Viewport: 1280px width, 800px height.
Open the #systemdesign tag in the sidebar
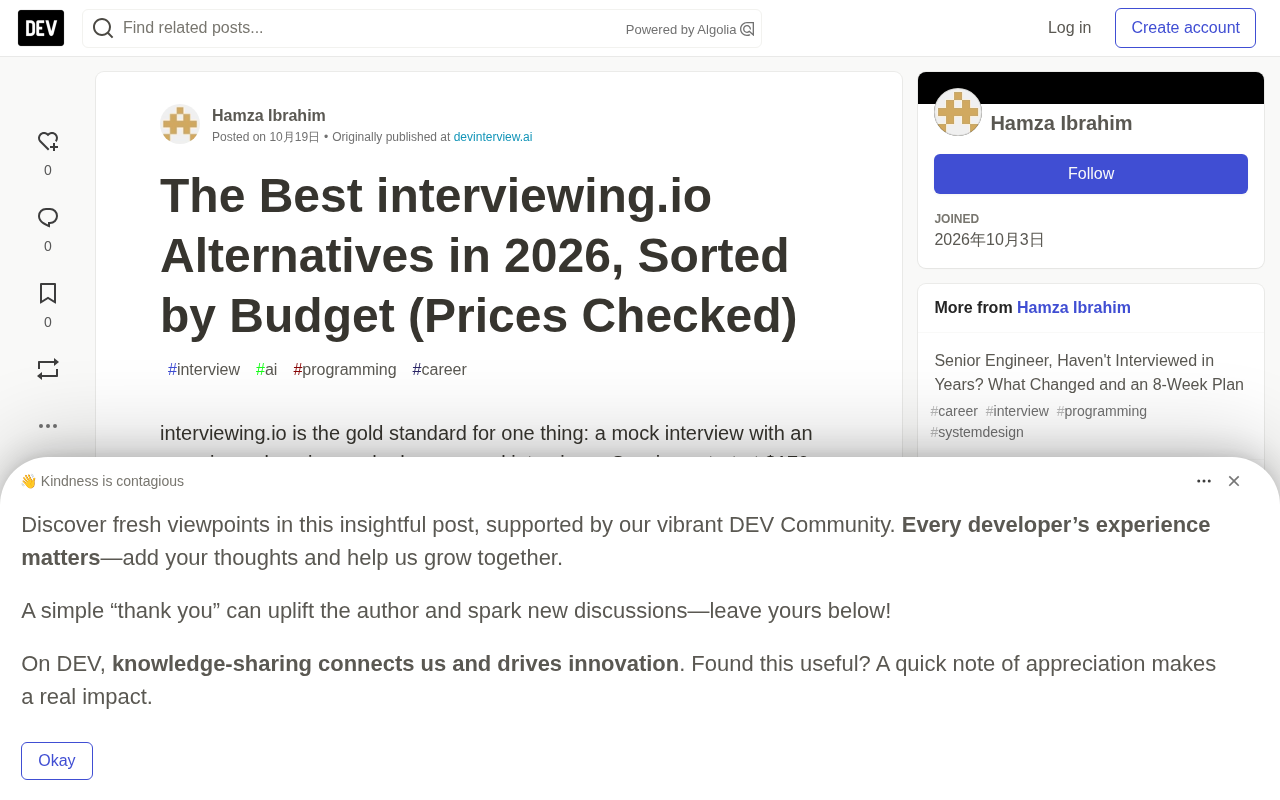click(x=977, y=432)
